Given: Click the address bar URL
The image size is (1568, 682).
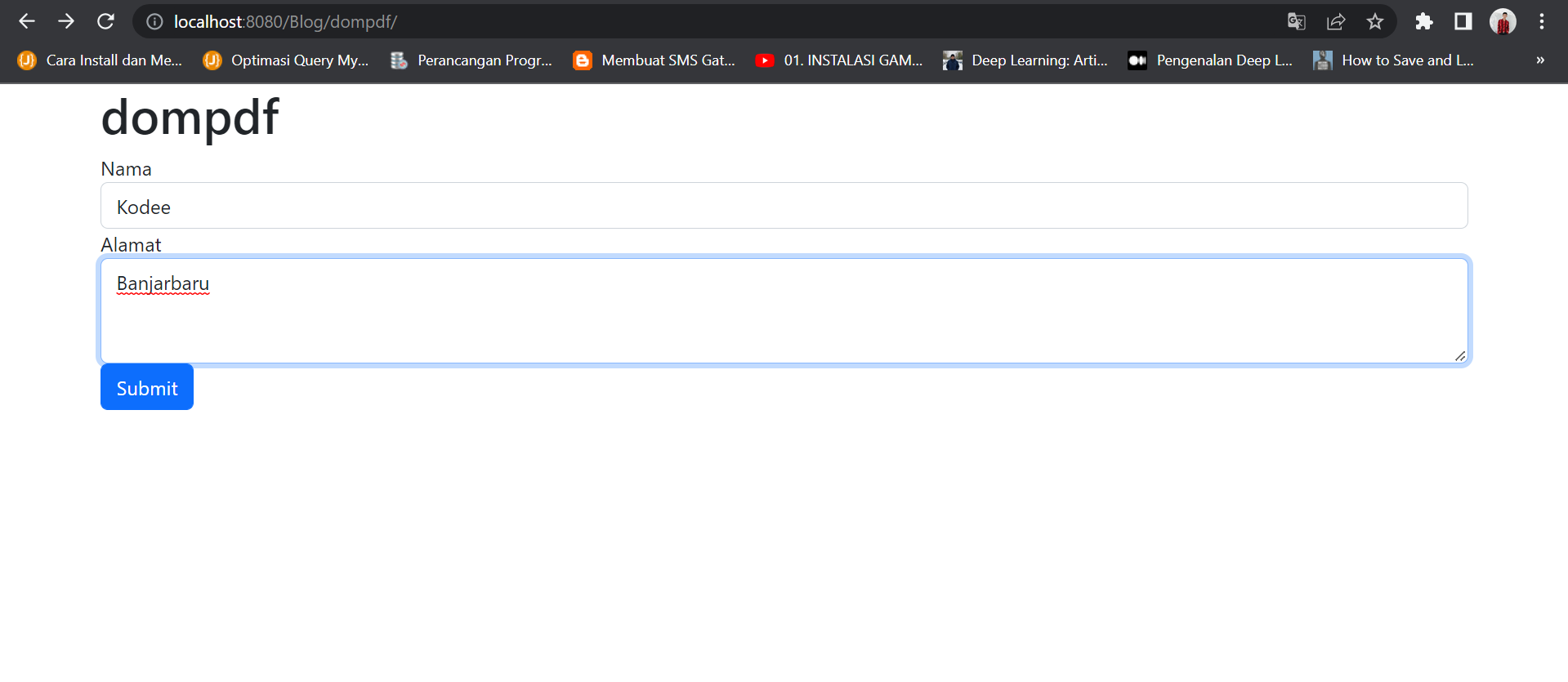Looking at the screenshot, I should pos(285,22).
